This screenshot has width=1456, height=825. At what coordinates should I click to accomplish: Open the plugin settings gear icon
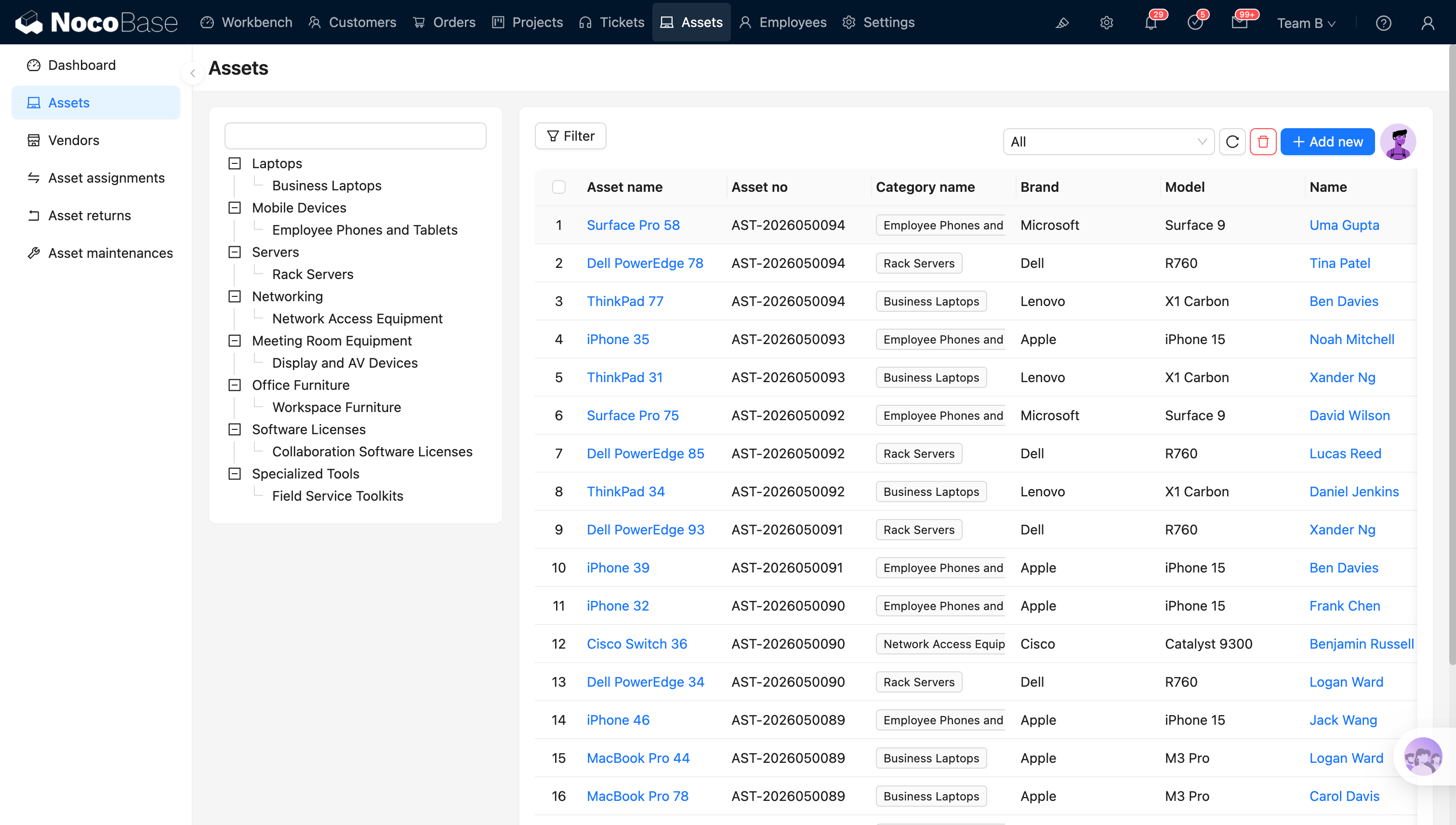click(1106, 23)
